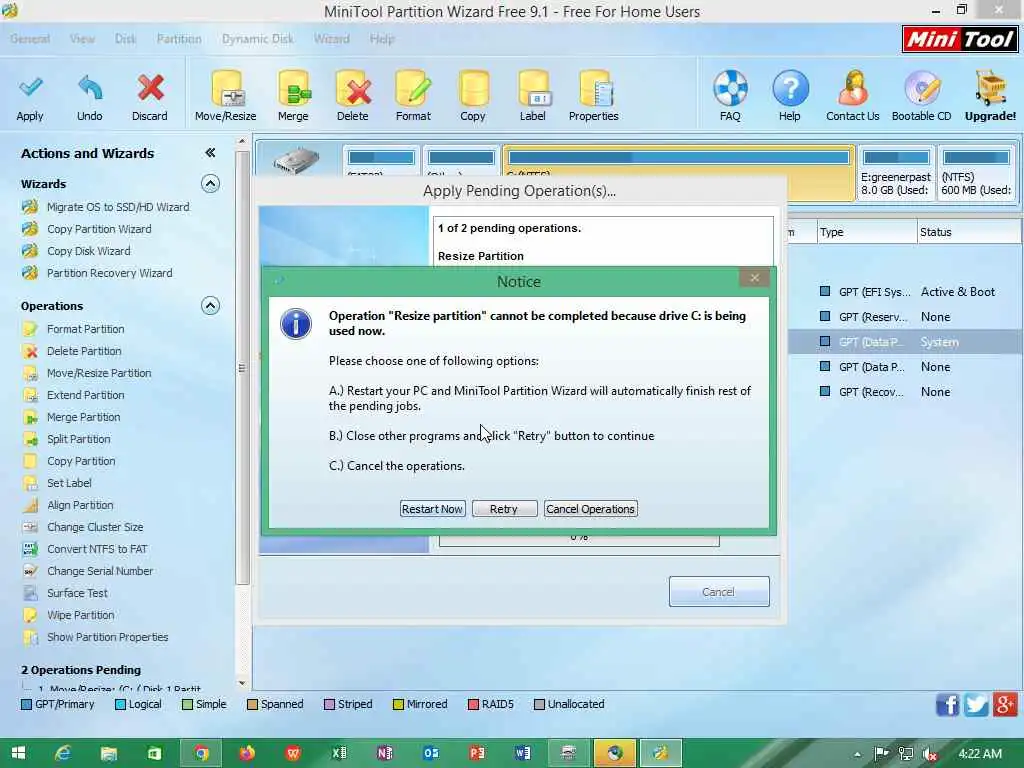Click sidebar scrollbar down arrow
The height and width of the screenshot is (768, 1024).
point(242,683)
